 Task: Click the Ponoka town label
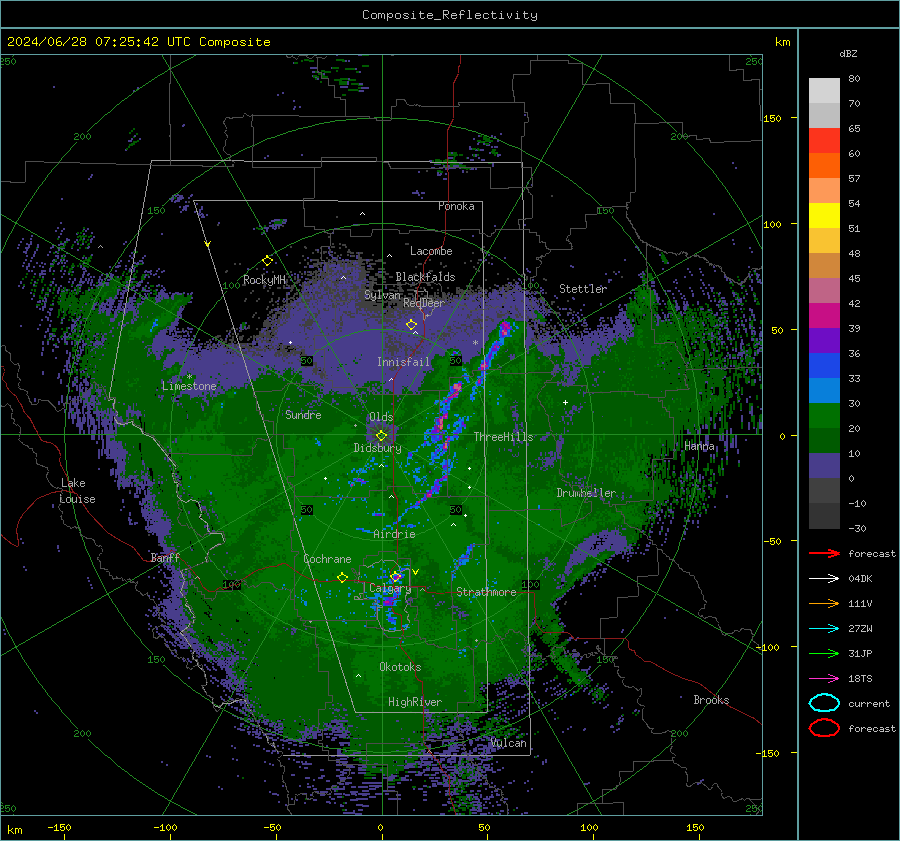(456, 206)
